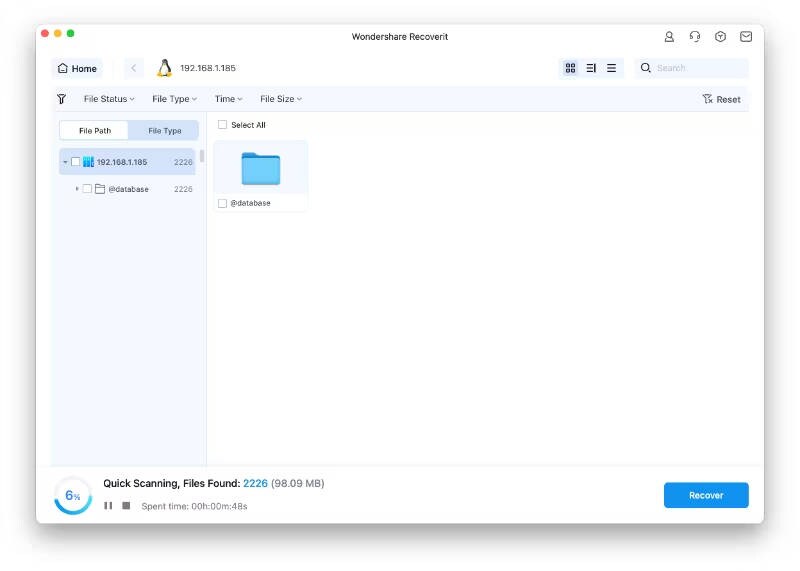Viewport: 800px width, 571px height.
Task: Switch to the File Type tab
Action: point(164,131)
